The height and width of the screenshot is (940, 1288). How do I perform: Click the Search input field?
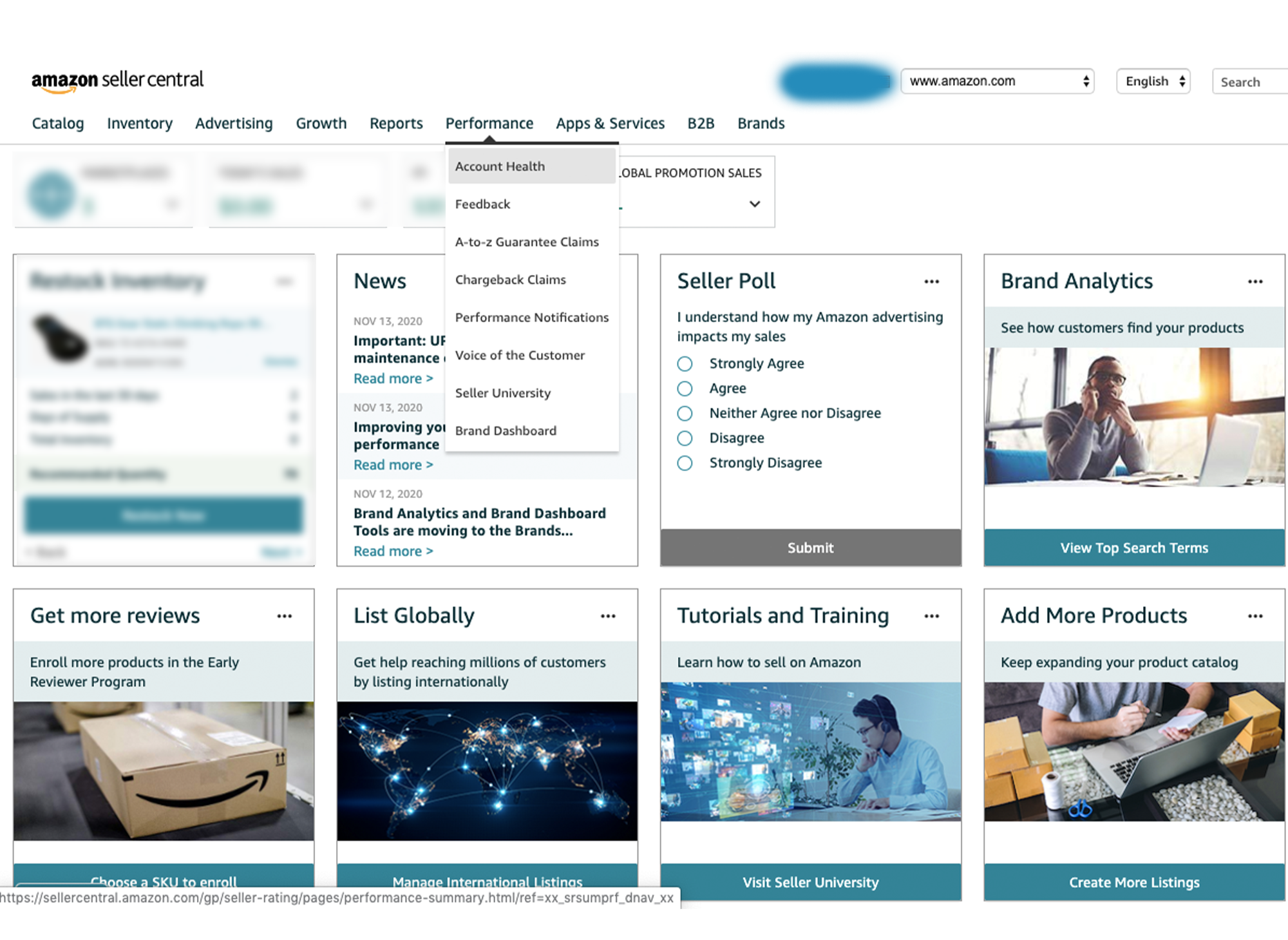point(1248,82)
